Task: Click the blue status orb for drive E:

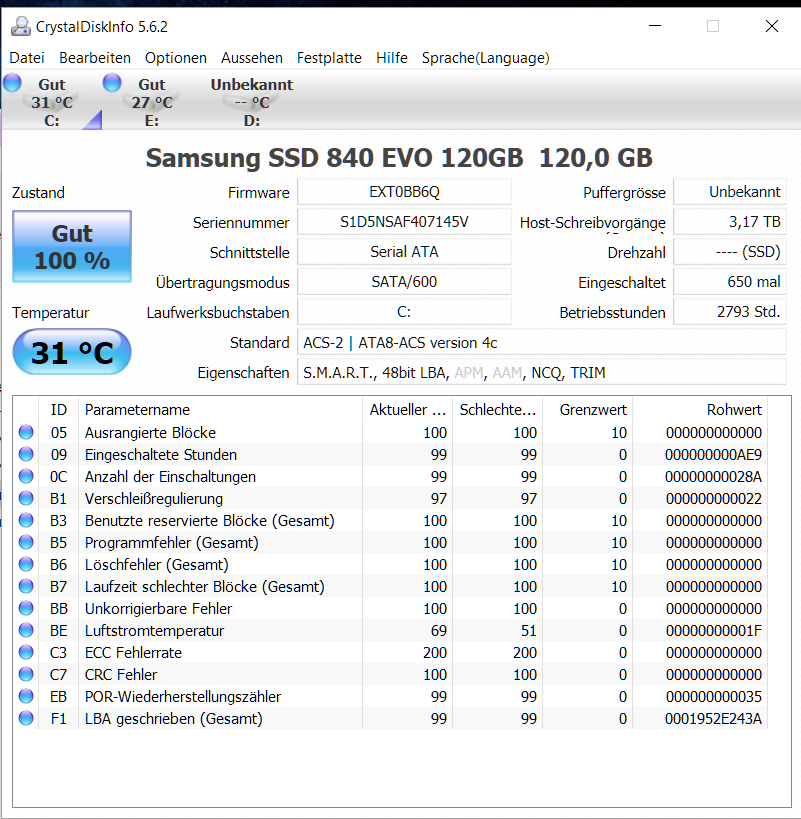Action: point(112,83)
